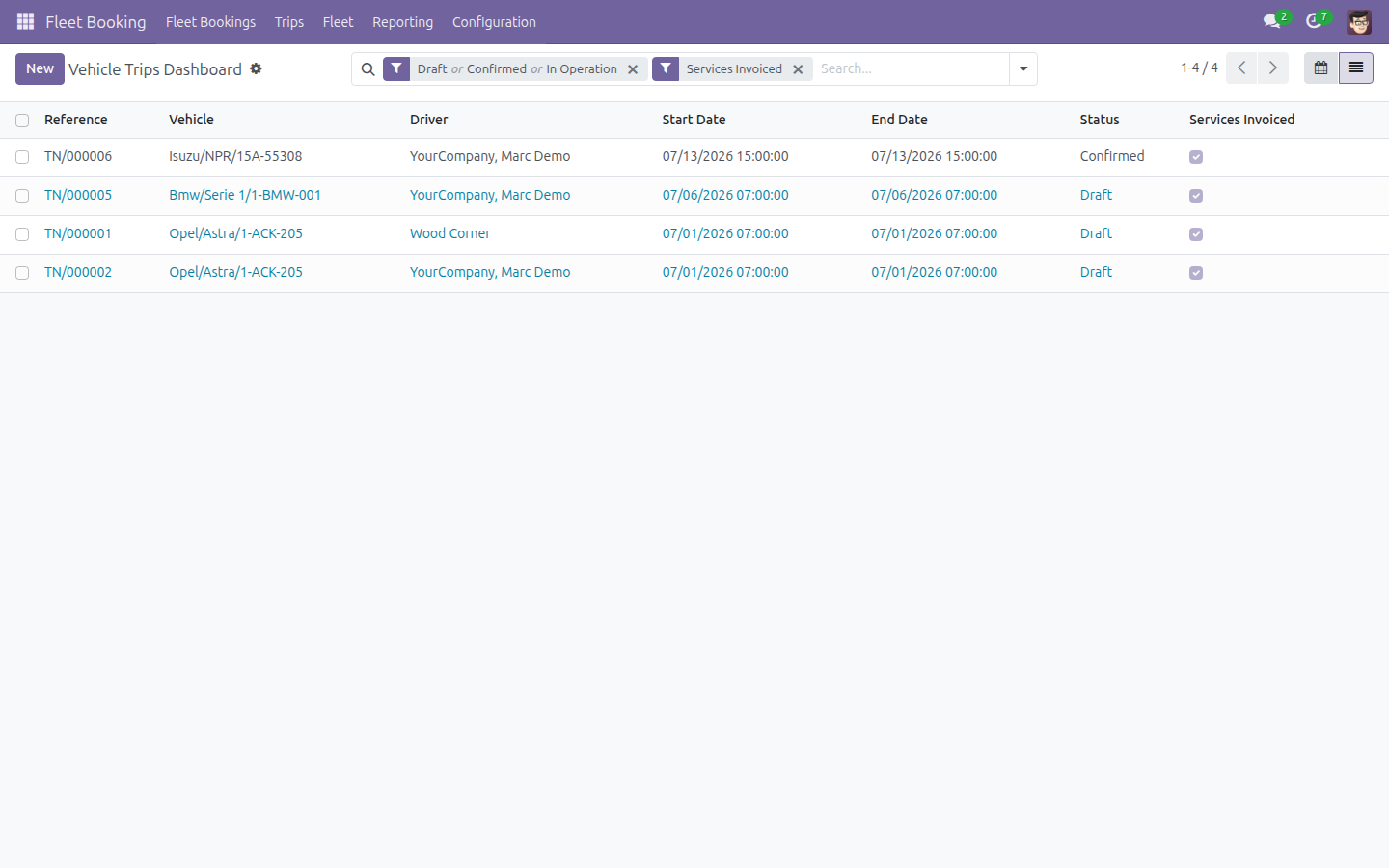Focus the Search input field
The image size is (1389, 868).
tap(912, 68)
